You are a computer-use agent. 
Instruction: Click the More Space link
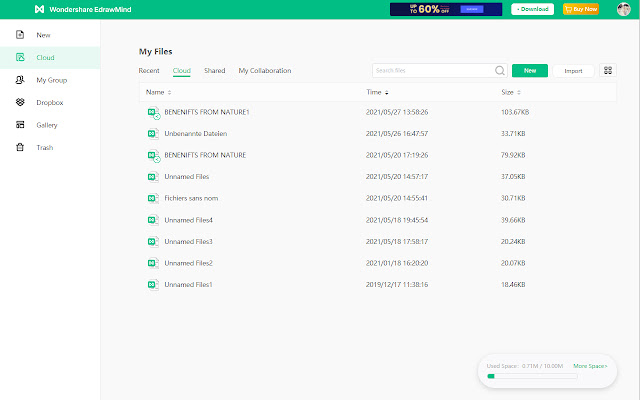[x=590, y=366]
